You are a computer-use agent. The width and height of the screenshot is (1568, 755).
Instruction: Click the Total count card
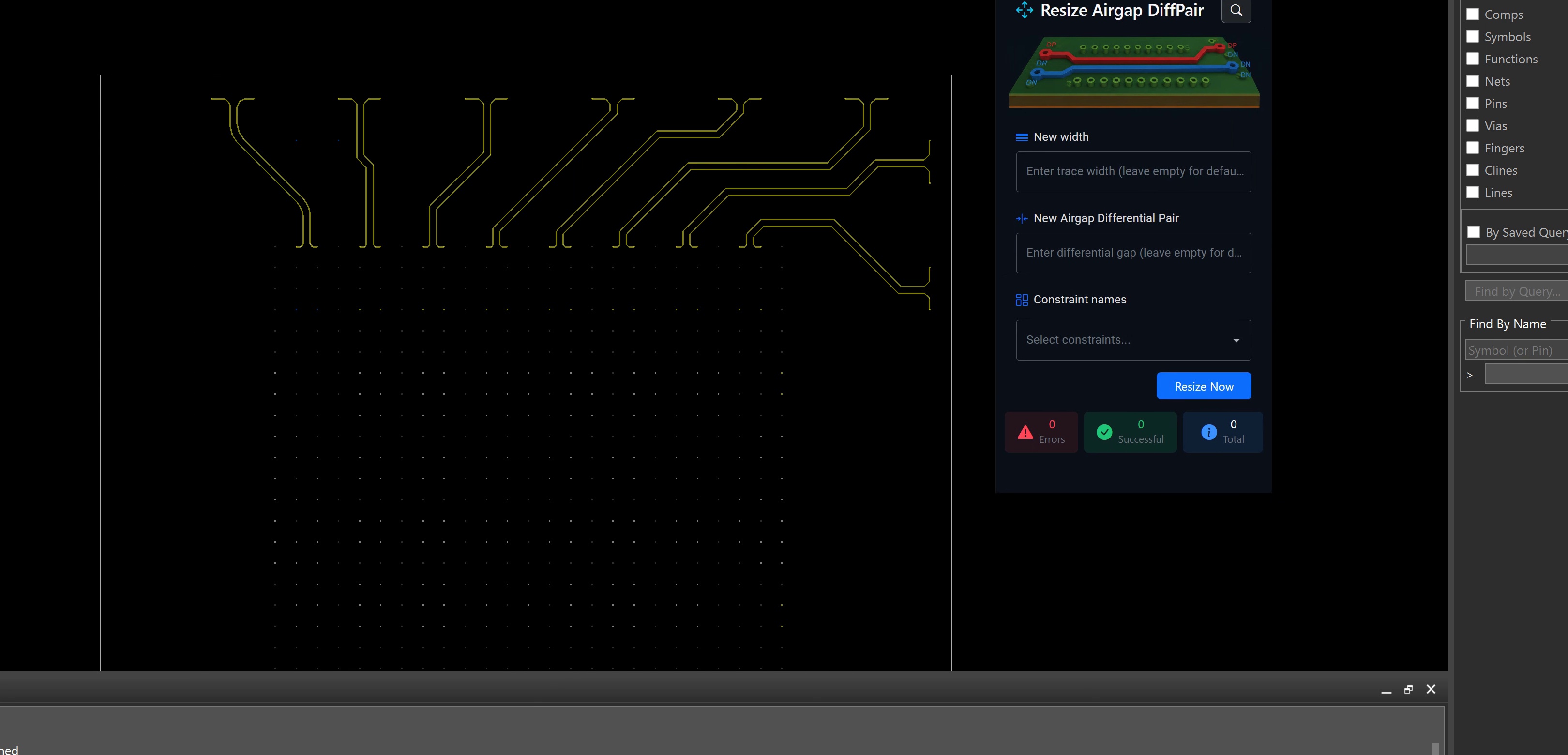(1222, 432)
